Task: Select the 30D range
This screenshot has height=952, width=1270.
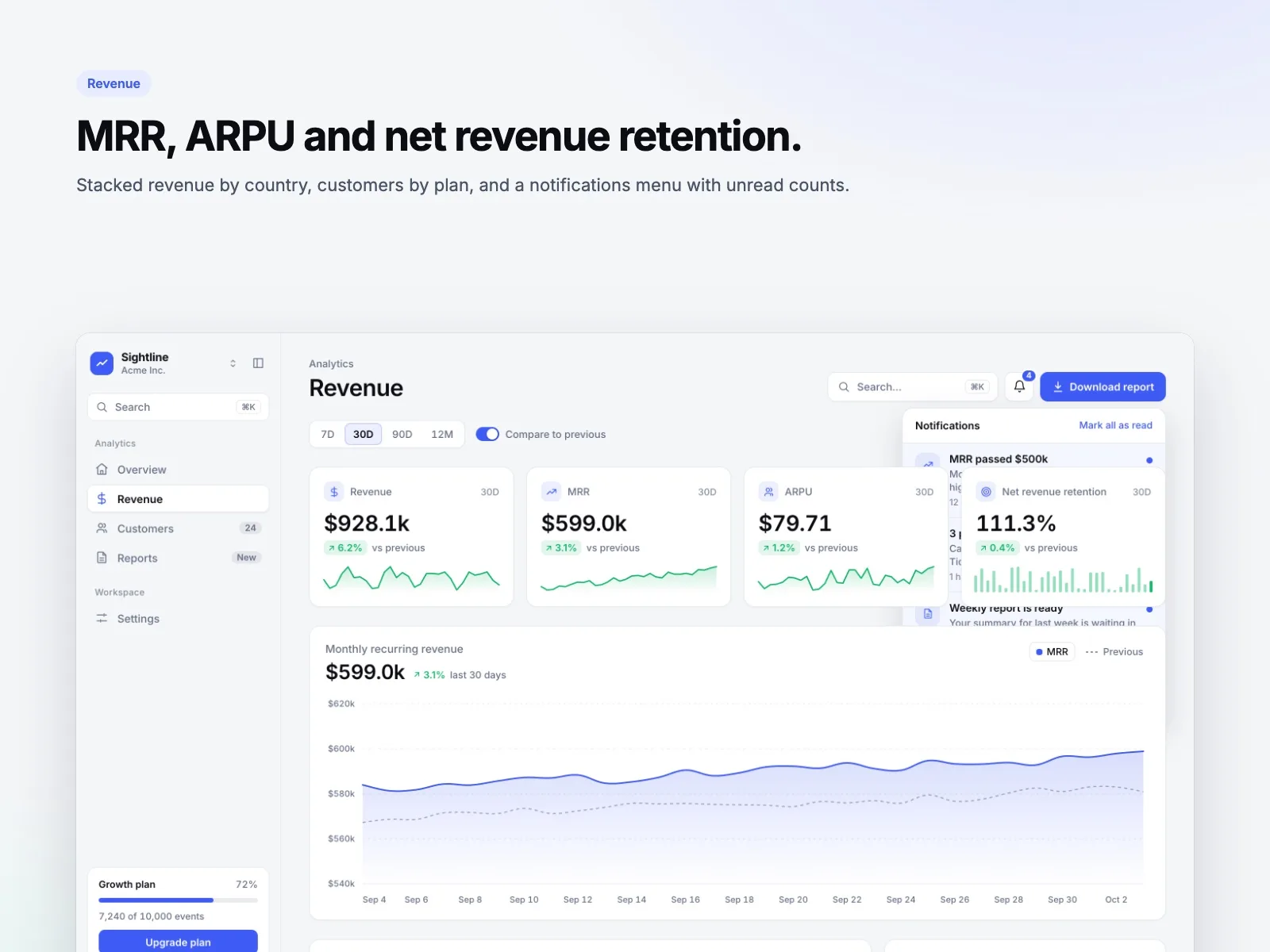Action: click(364, 434)
